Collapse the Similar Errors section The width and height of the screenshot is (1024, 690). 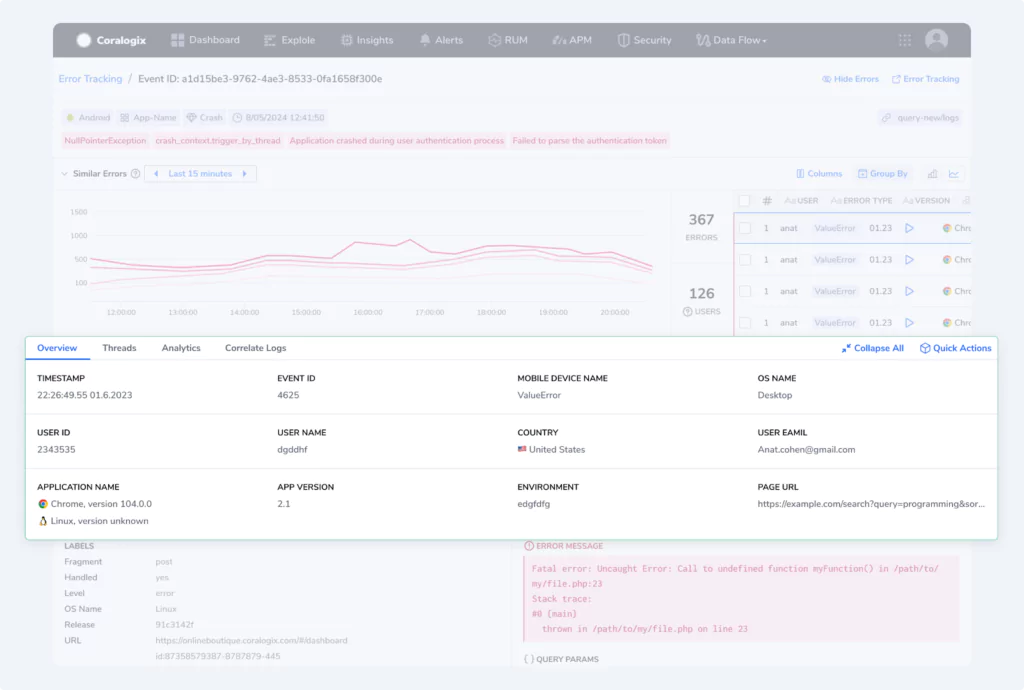pyautogui.click(x=64, y=174)
